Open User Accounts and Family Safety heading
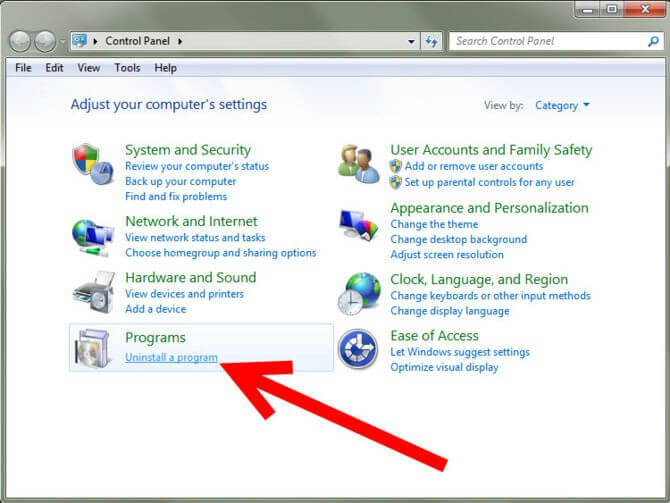The width and height of the screenshot is (670, 503). (491, 150)
